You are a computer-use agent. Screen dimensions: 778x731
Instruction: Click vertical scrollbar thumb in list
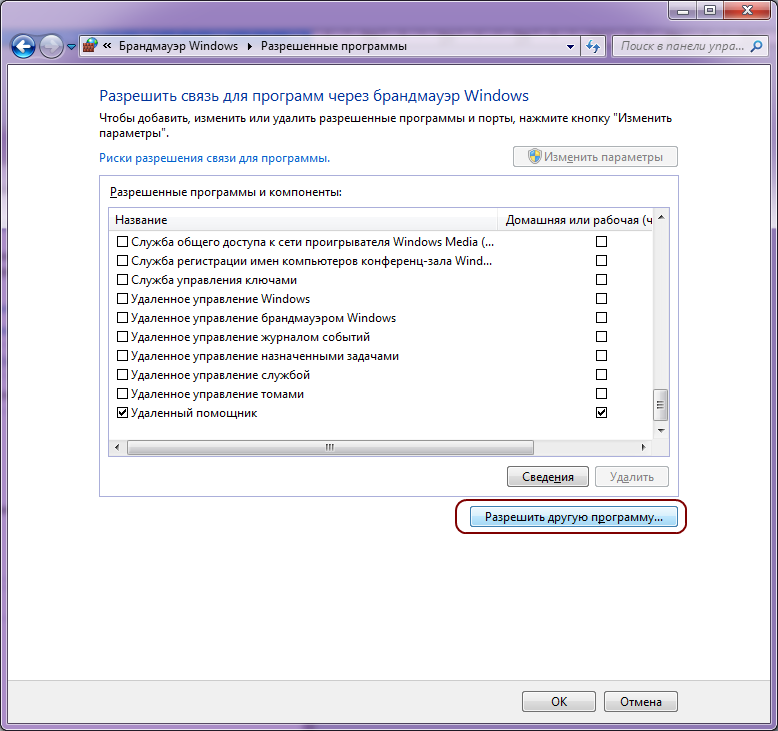(660, 404)
